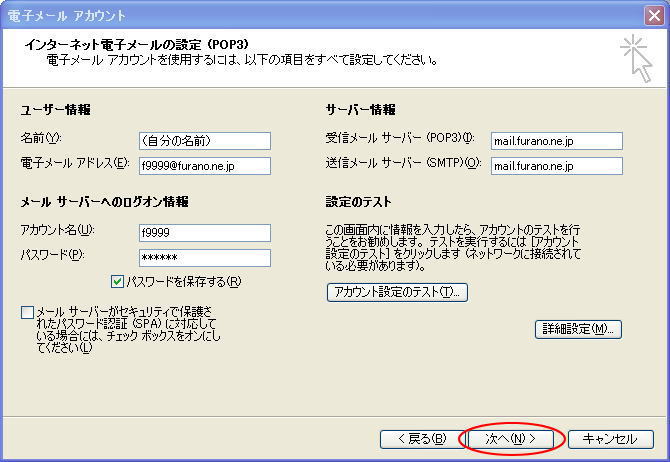The width and height of the screenshot is (670, 462).
Task: Click the キャンセル cancel button
Action: point(611,438)
